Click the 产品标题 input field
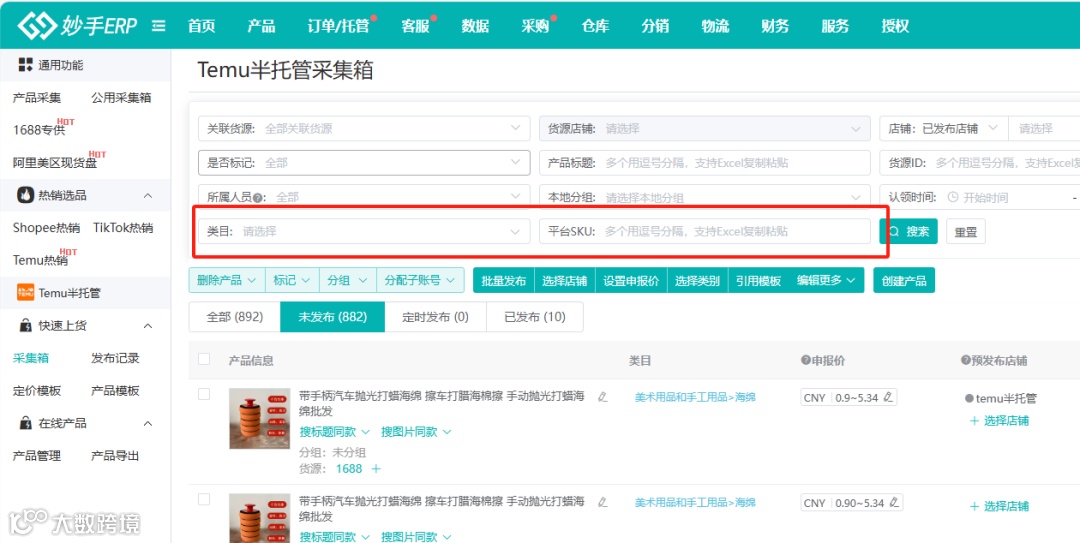 point(705,163)
